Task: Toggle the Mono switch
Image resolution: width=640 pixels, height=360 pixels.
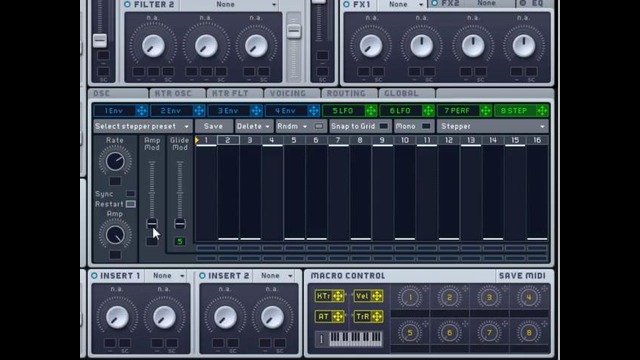Action: tap(426, 127)
